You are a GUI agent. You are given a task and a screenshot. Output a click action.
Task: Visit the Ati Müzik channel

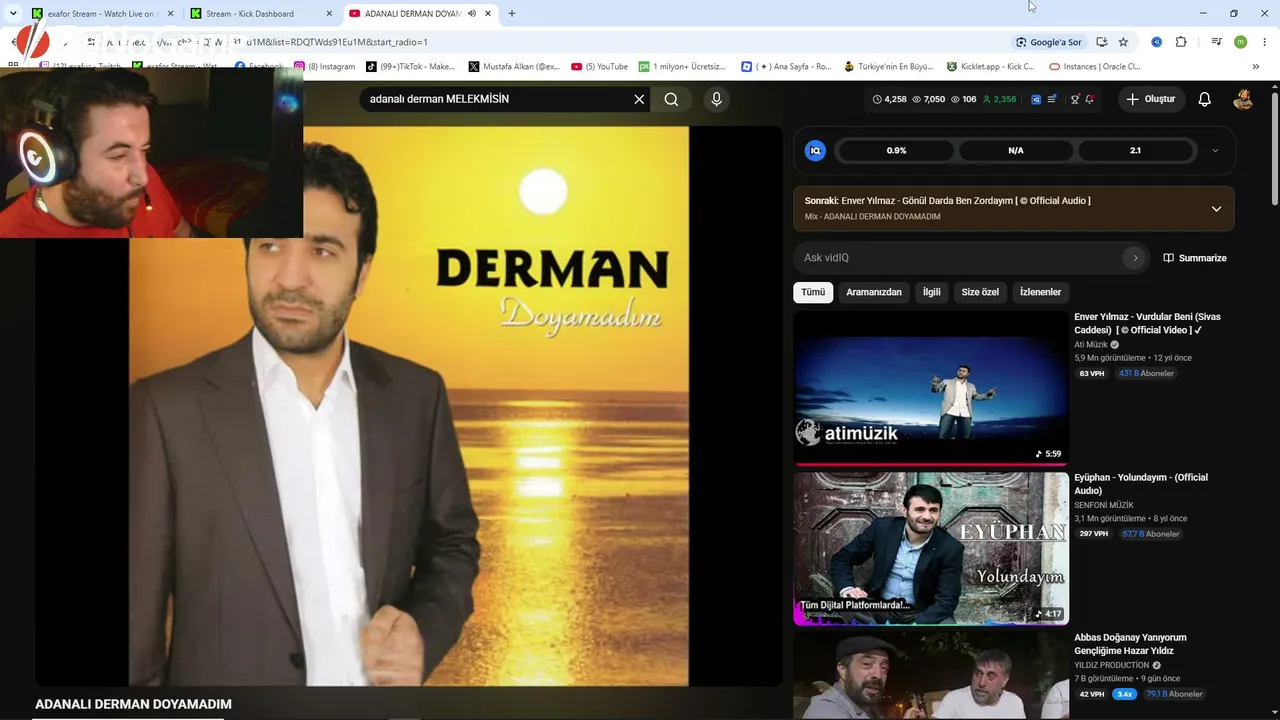point(1091,345)
